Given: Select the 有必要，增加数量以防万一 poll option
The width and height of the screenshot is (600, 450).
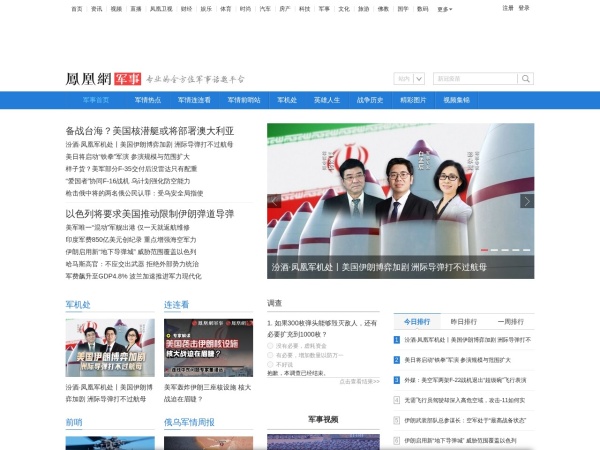Looking at the screenshot, I should coord(270,355).
